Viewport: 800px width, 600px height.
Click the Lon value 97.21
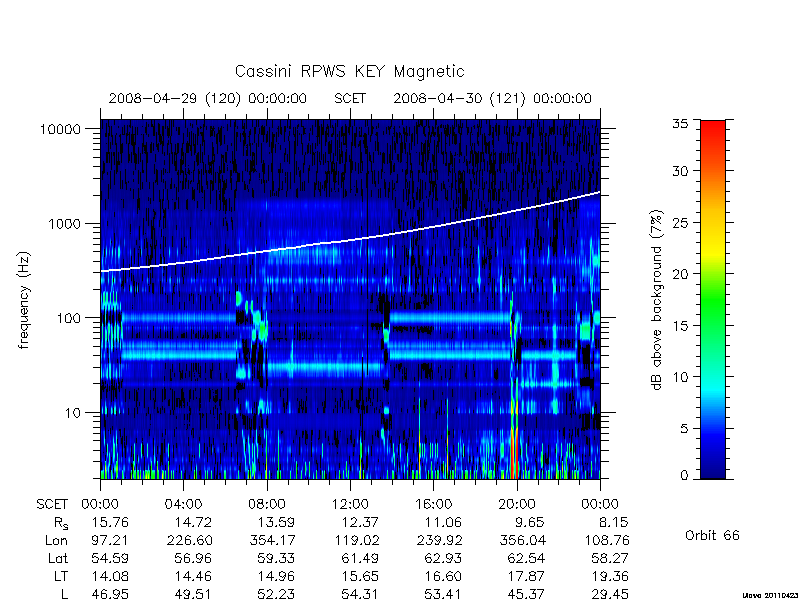[x=110, y=540]
